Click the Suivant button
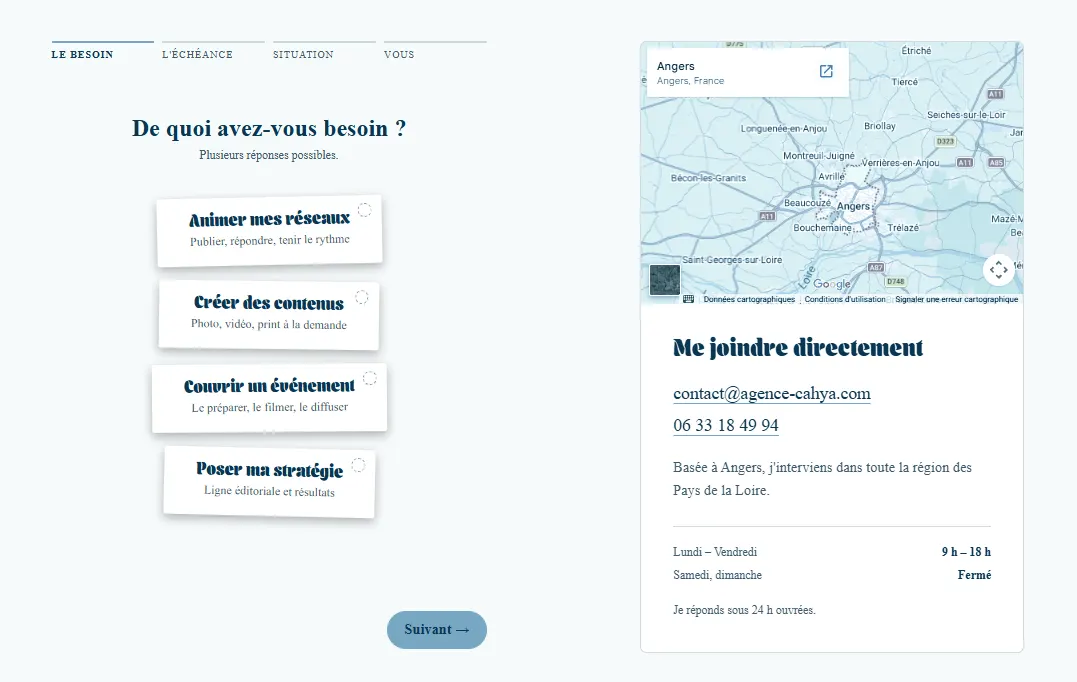 [x=437, y=630]
